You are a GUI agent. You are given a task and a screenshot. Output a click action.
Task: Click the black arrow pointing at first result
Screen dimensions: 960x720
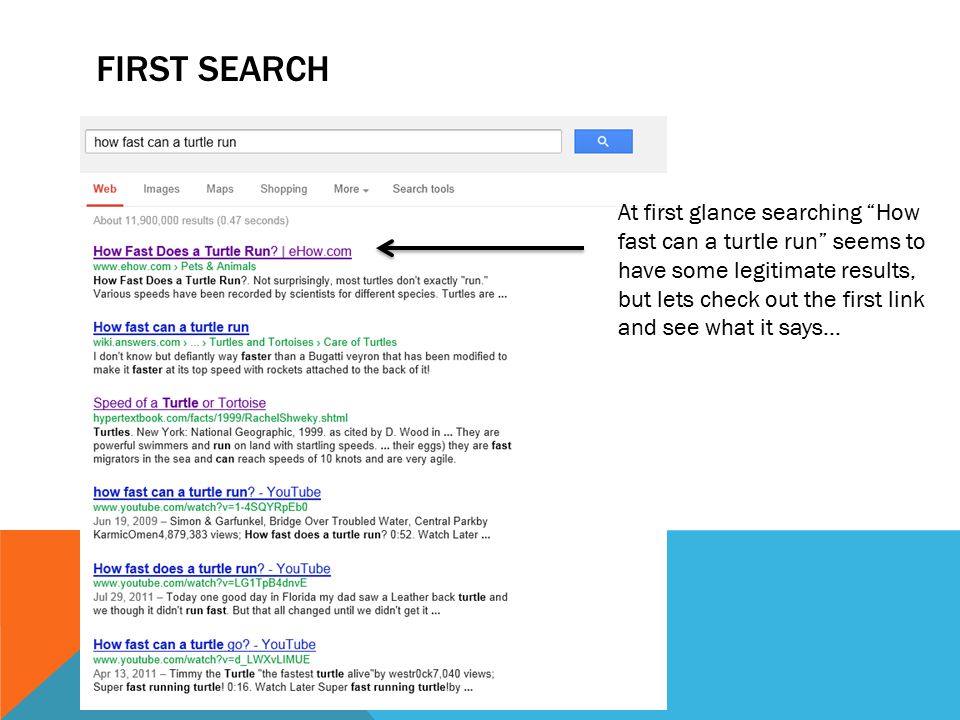(480, 248)
